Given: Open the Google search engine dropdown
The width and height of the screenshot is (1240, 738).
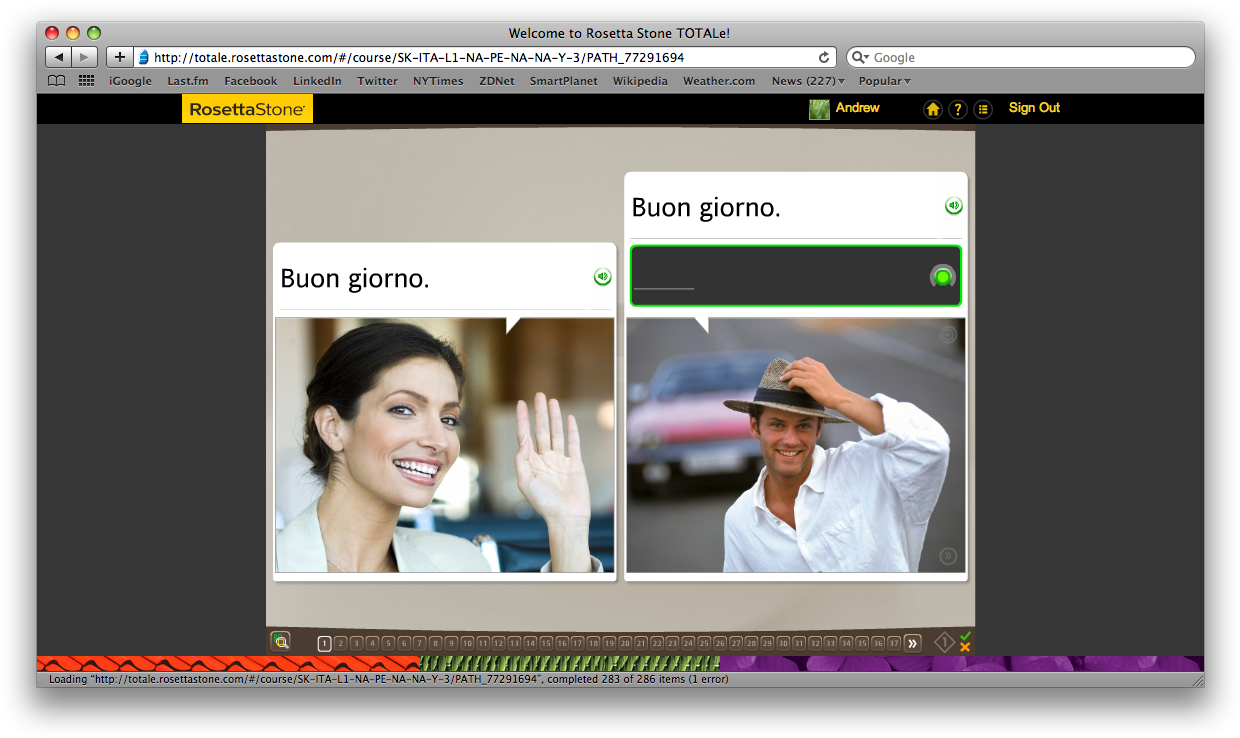Looking at the screenshot, I should click(x=860, y=57).
